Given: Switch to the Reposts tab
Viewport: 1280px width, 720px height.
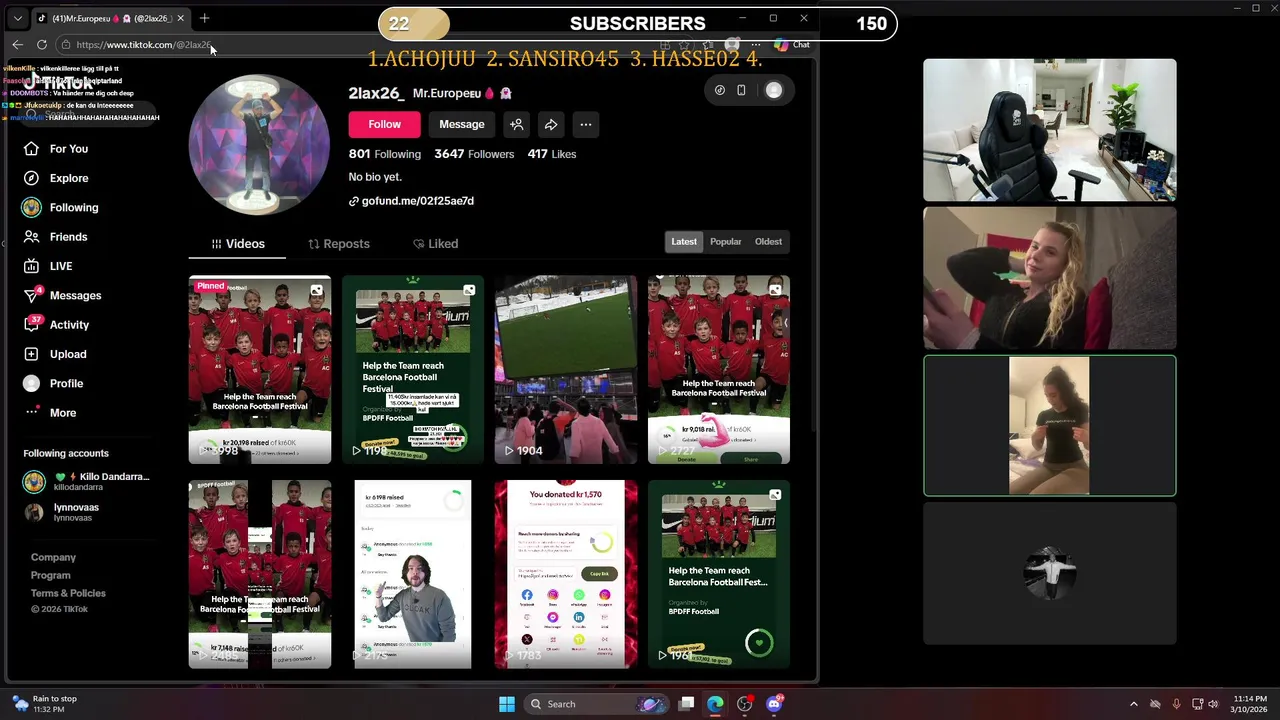Looking at the screenshot, I should 339,244.
